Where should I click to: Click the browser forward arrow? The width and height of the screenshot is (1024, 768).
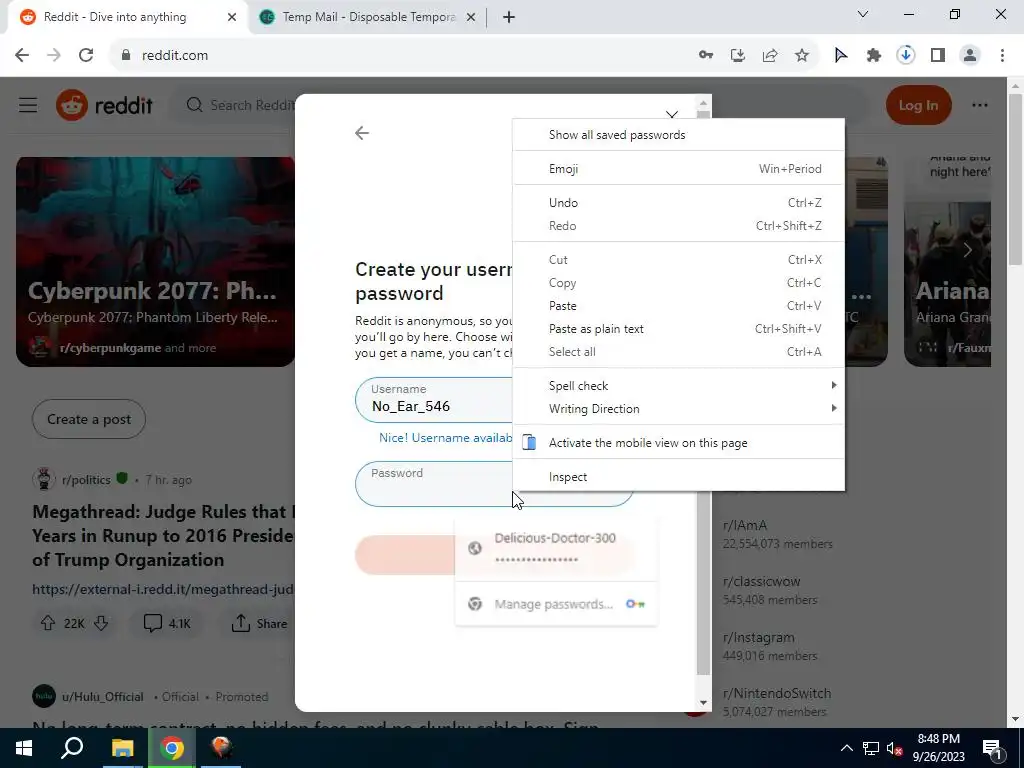(x=54, y=56)
